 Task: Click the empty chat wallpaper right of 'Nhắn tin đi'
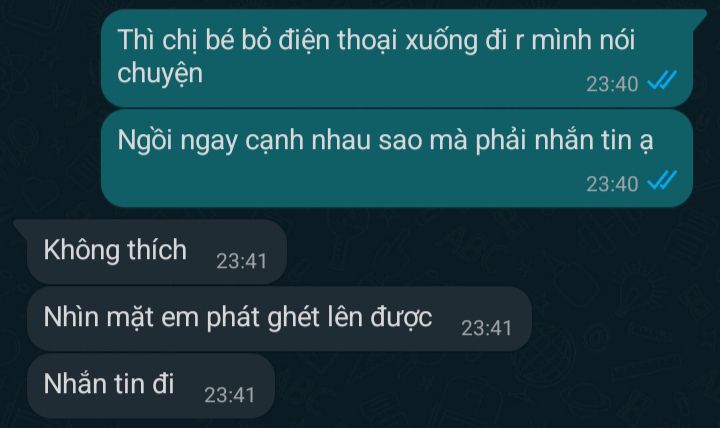click(x=496, y=388)
